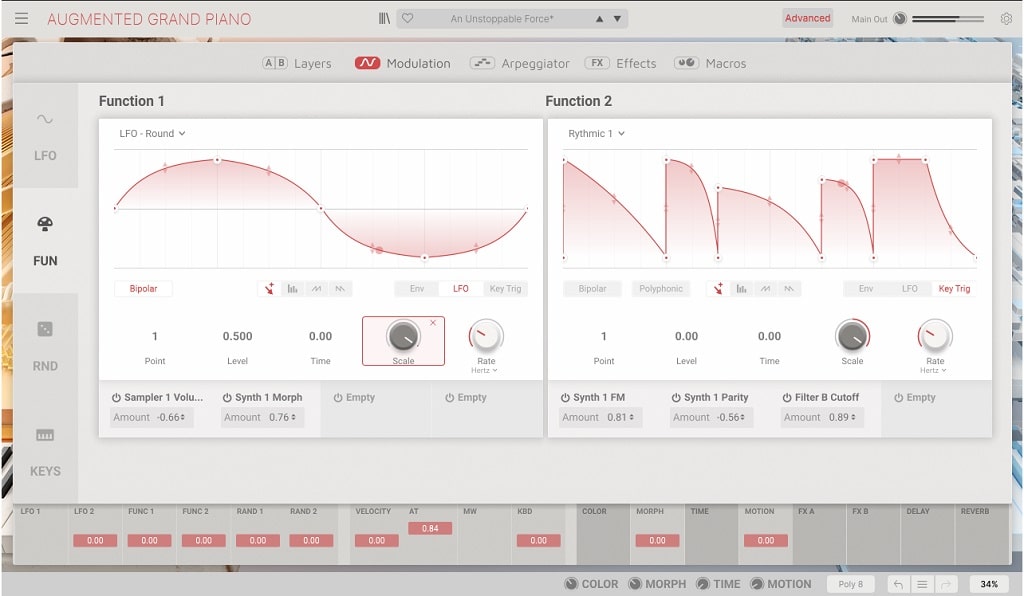Toggle Bipolar mode for Function 1
The image size is (1024, 596).
(x=143, y=289)
